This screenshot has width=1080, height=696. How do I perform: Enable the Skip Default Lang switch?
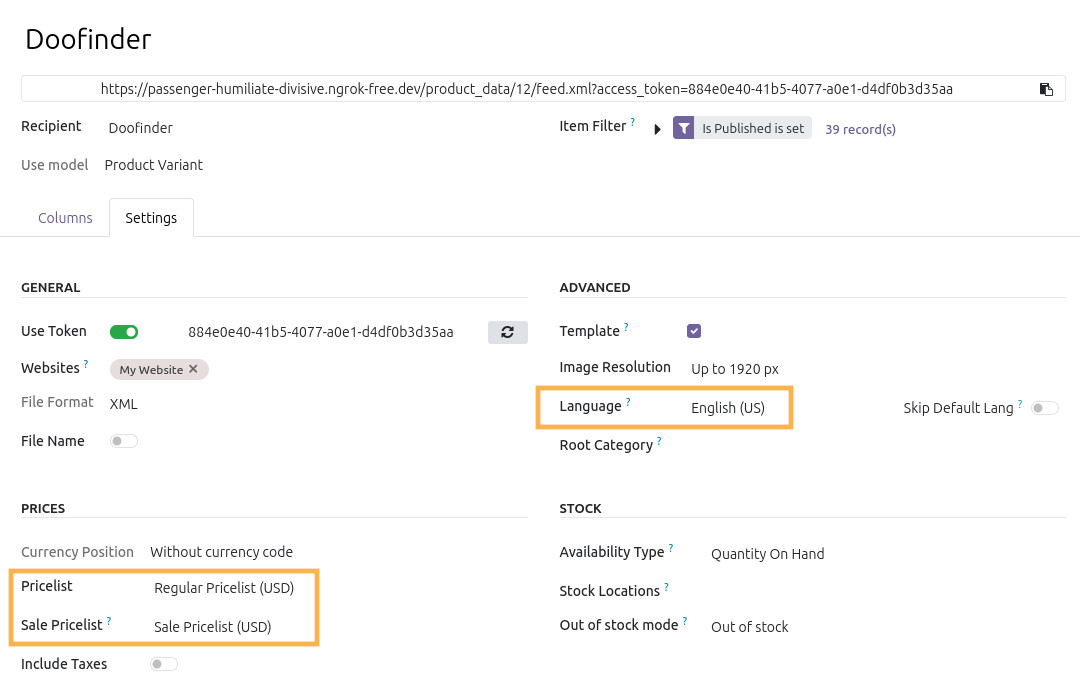pyautogui.click(x=1045, y=408)
